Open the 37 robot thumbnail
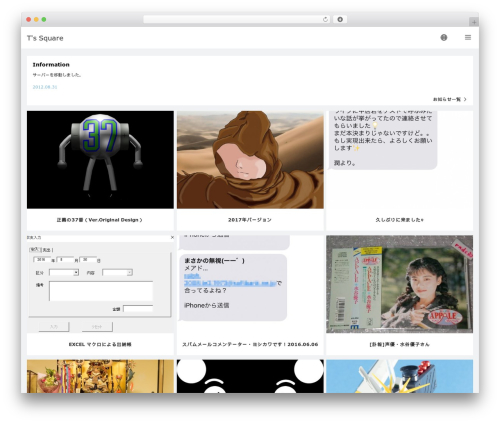The height and width of the screenshot is (423, 500). pos(100,160)
